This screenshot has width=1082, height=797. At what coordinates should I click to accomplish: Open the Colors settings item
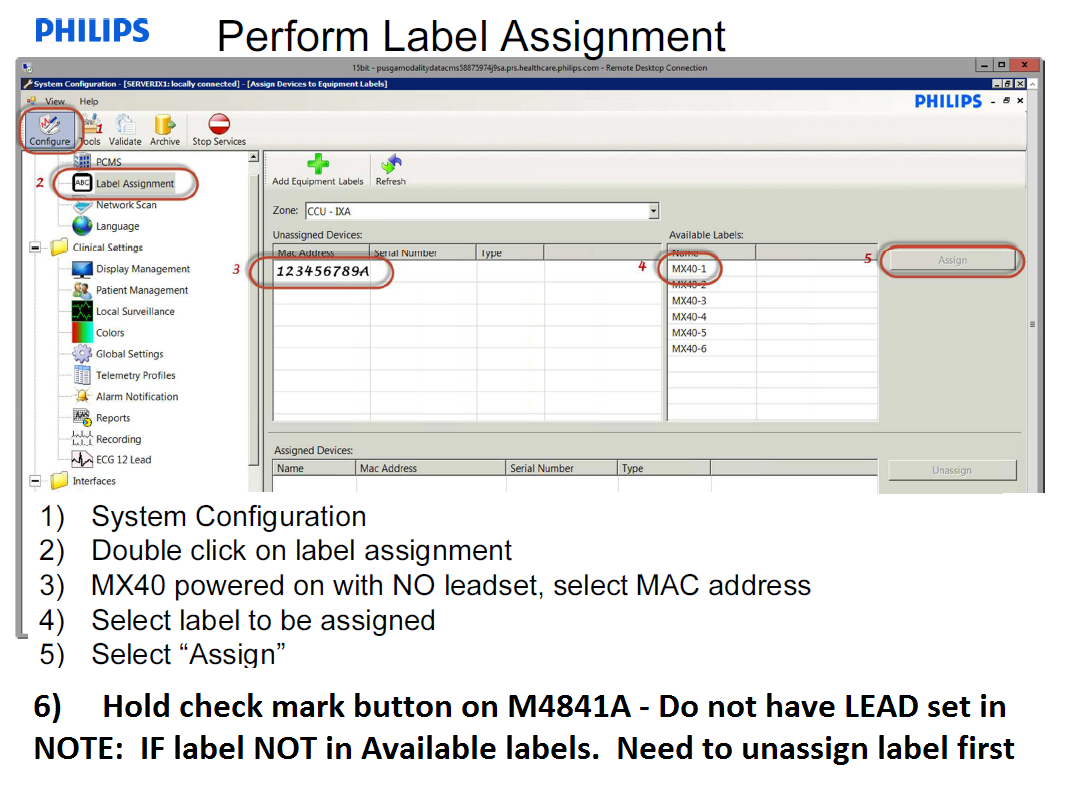click(x=110, y=333)
